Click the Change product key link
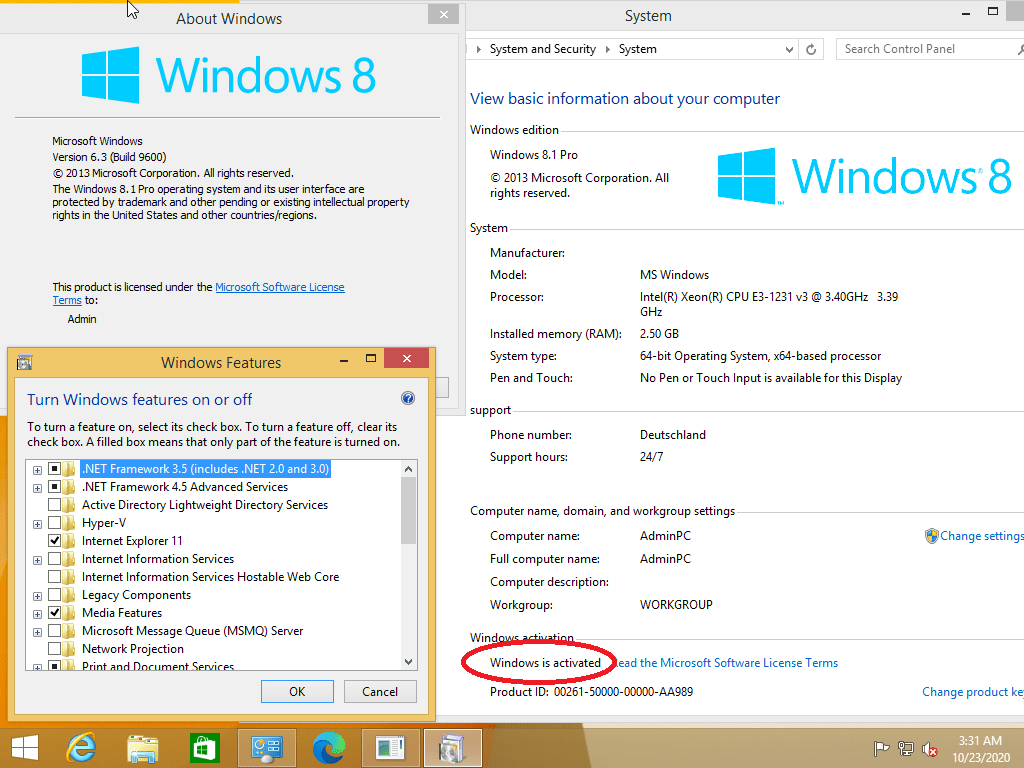Viewport: 1024px width, 768px height. click(x=973, y=692)
